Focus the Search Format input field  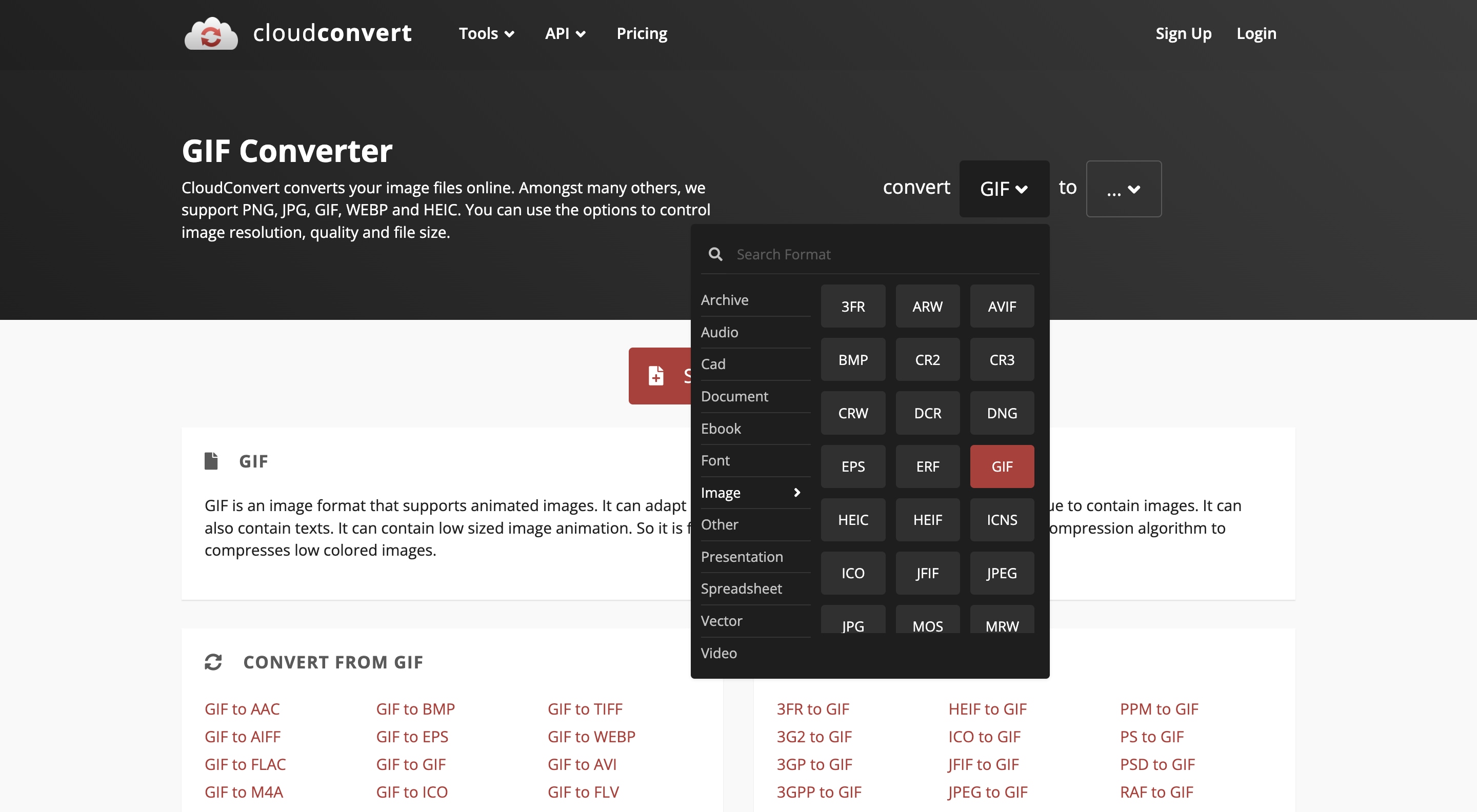pos(883,254)
